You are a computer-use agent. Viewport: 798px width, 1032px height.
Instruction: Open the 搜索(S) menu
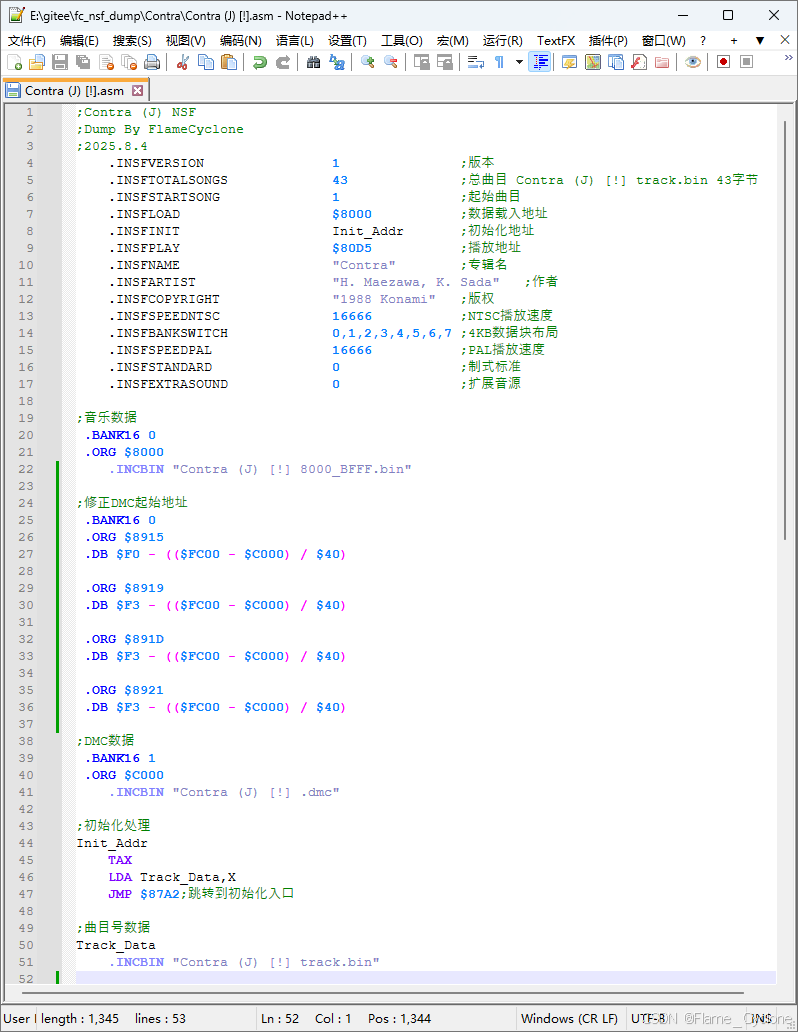132,41
